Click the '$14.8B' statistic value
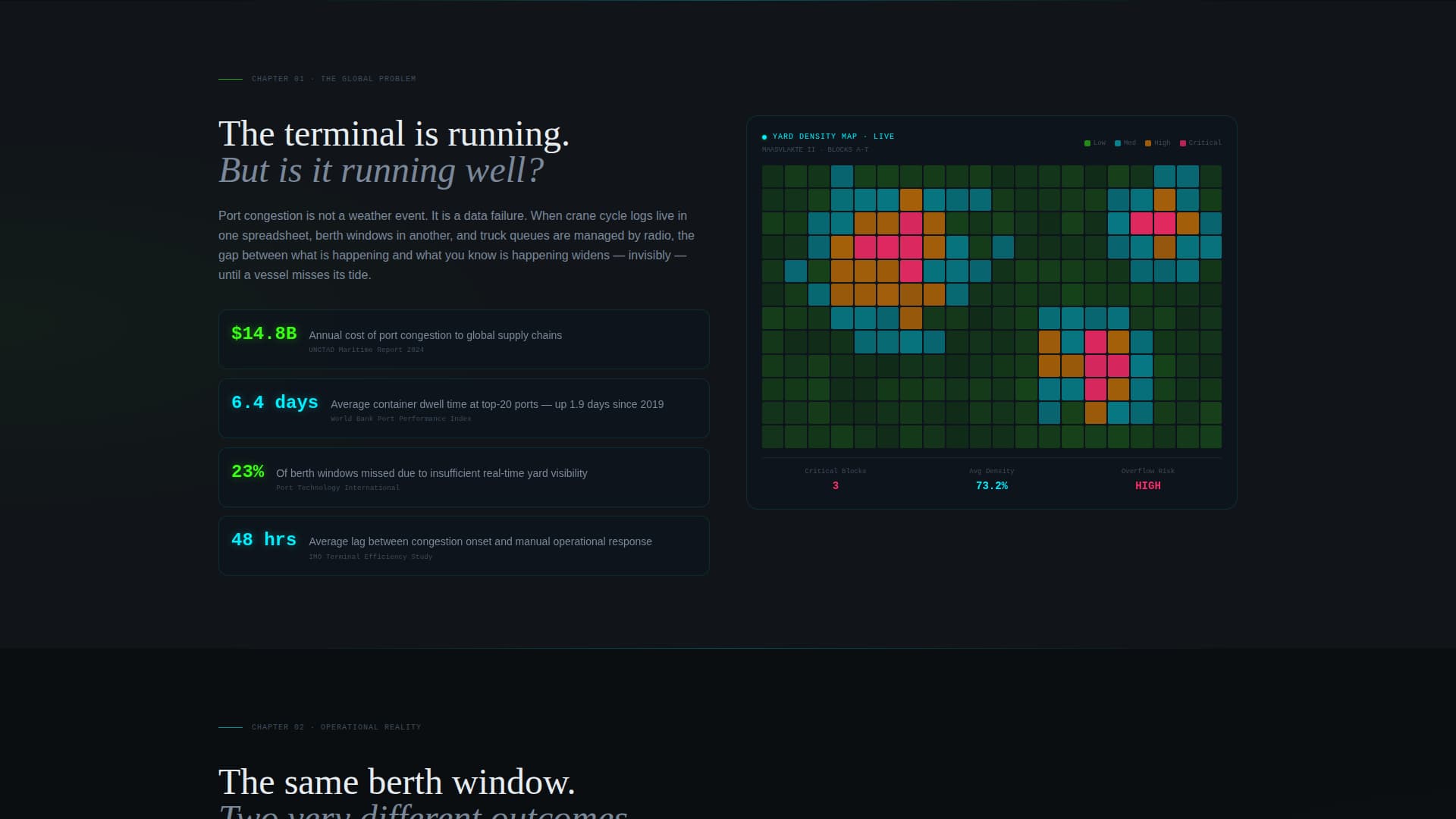This screenshot has height=819, width=1456. pos(264,334)
